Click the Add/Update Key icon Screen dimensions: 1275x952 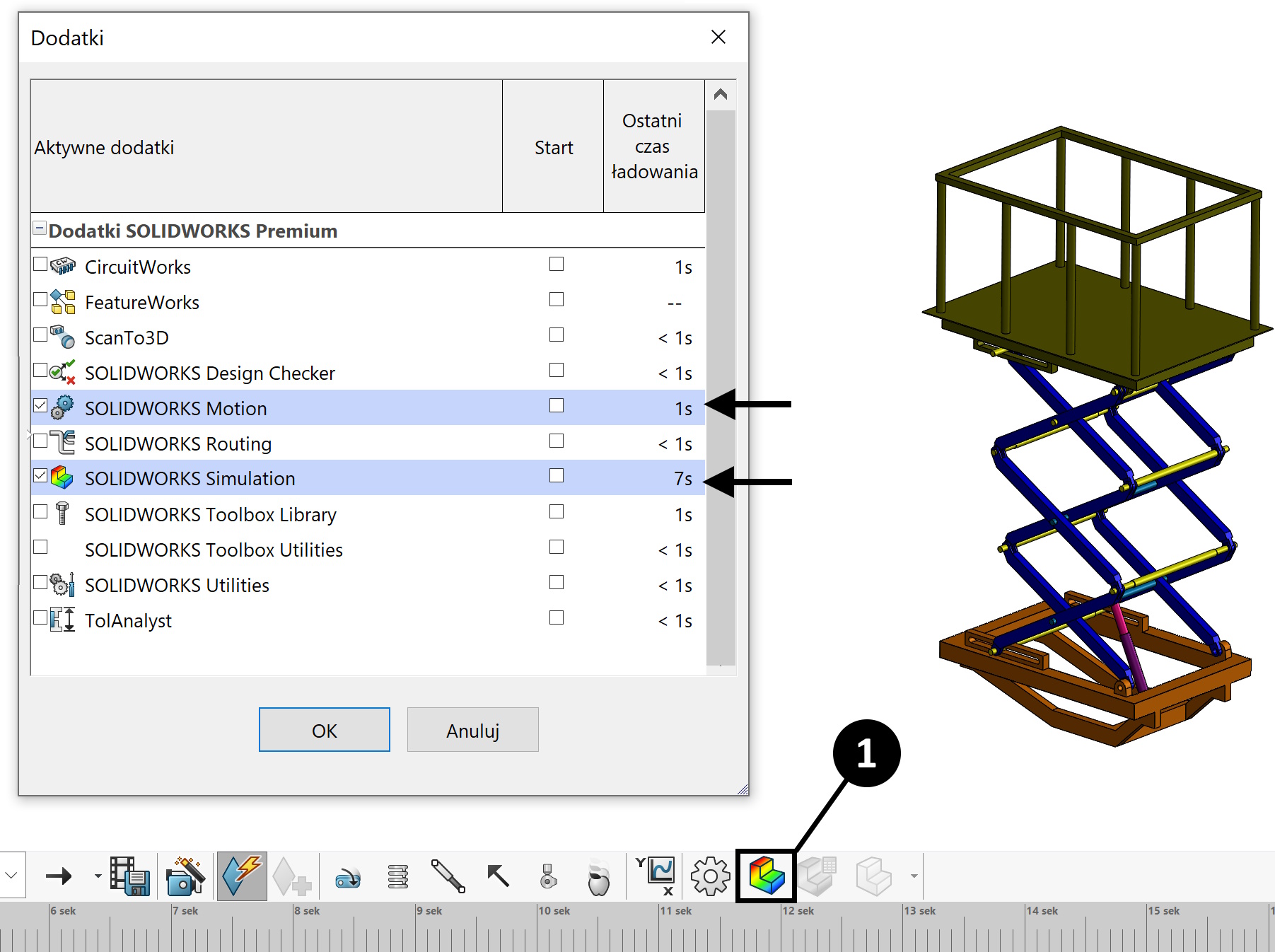(292, 876)
